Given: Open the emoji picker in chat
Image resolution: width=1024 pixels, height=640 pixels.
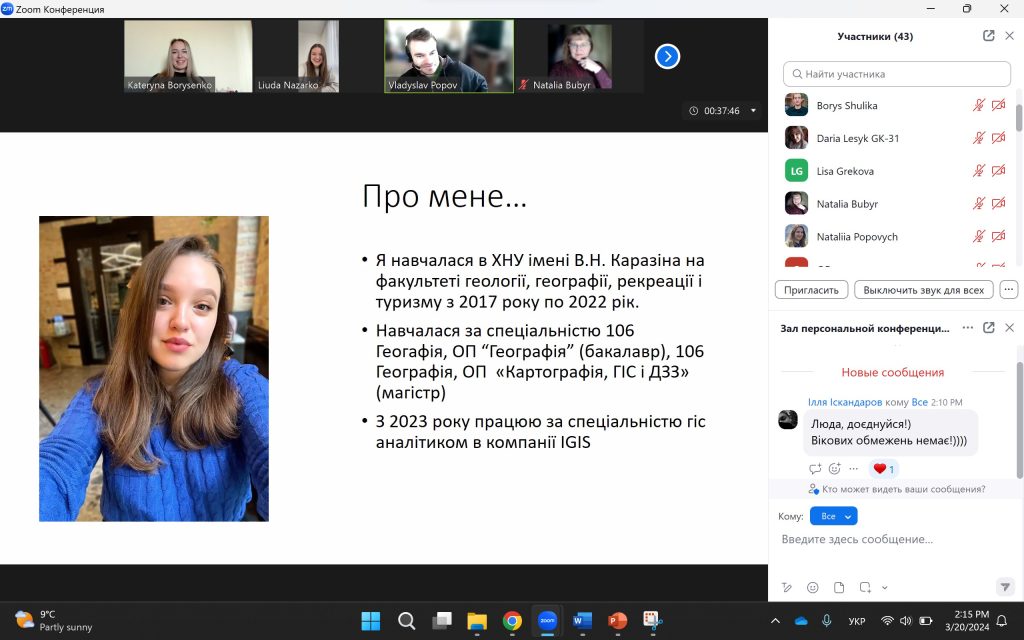Looking at the screenshot, I should (x=811, y=587).
